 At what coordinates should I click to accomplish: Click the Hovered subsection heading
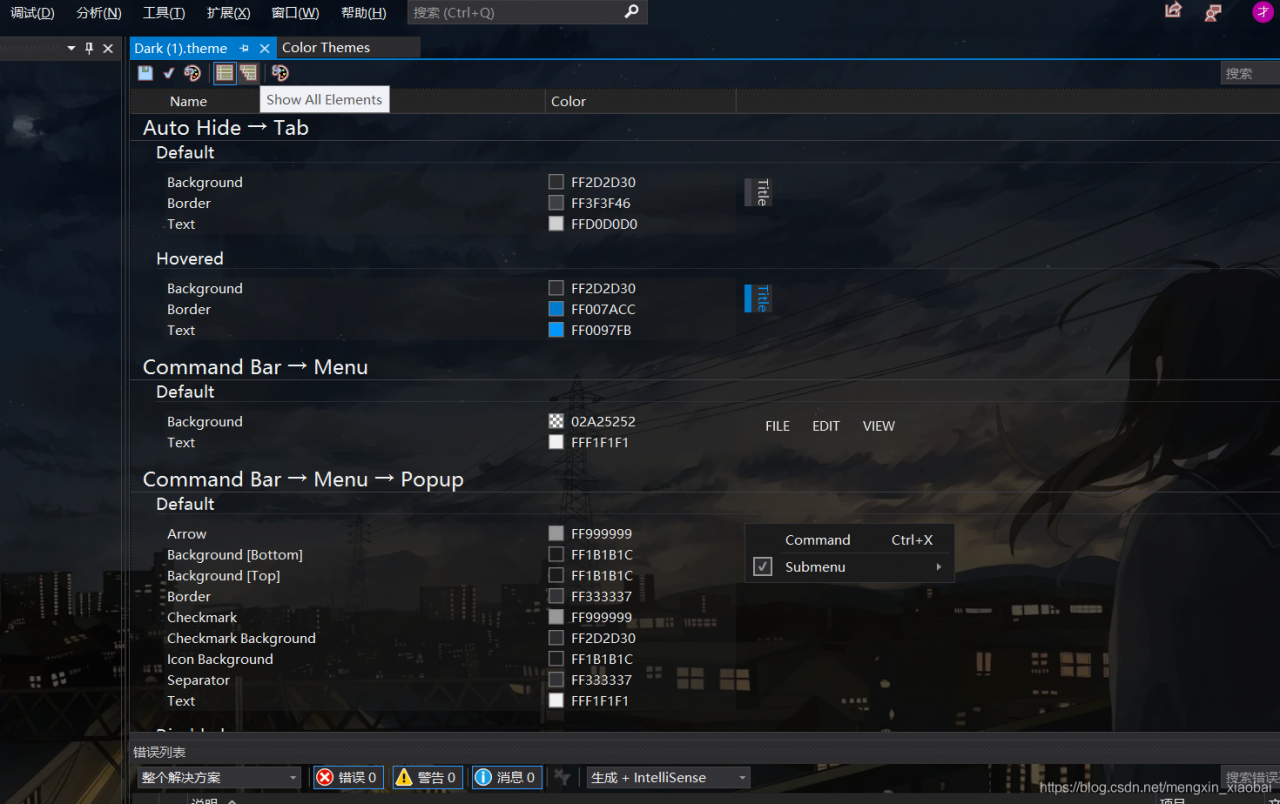click(190, 258)
